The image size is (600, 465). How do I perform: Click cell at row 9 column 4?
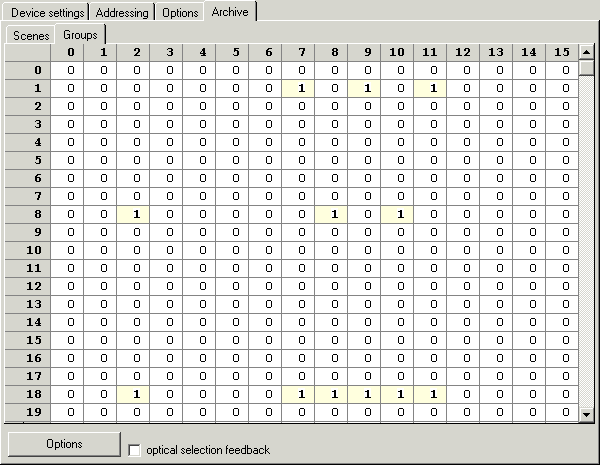[199, 232]
